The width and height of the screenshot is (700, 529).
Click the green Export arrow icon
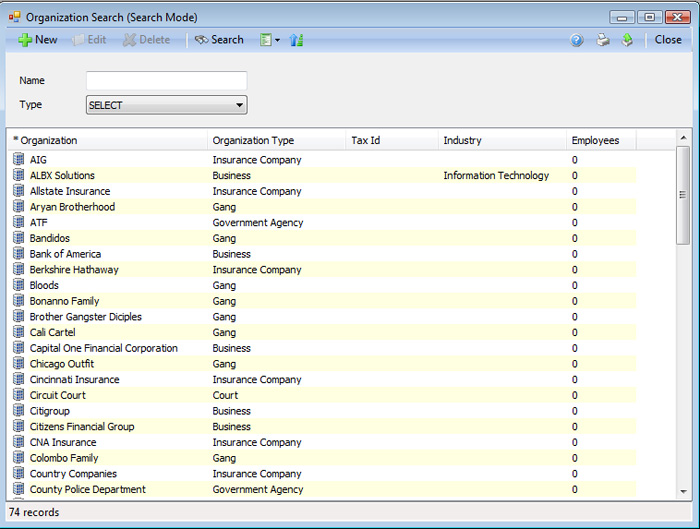(627, 40)
